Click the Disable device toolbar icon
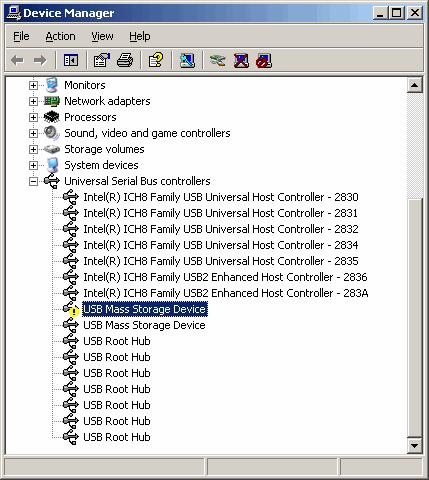Viewport: 429px width, 480px height. [264, 60]
